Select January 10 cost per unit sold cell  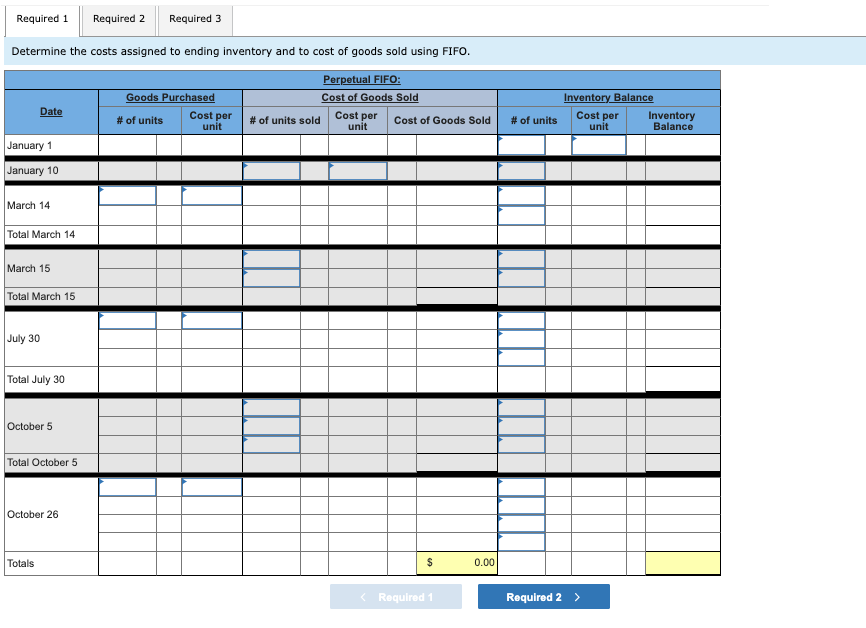click(357, 169)
